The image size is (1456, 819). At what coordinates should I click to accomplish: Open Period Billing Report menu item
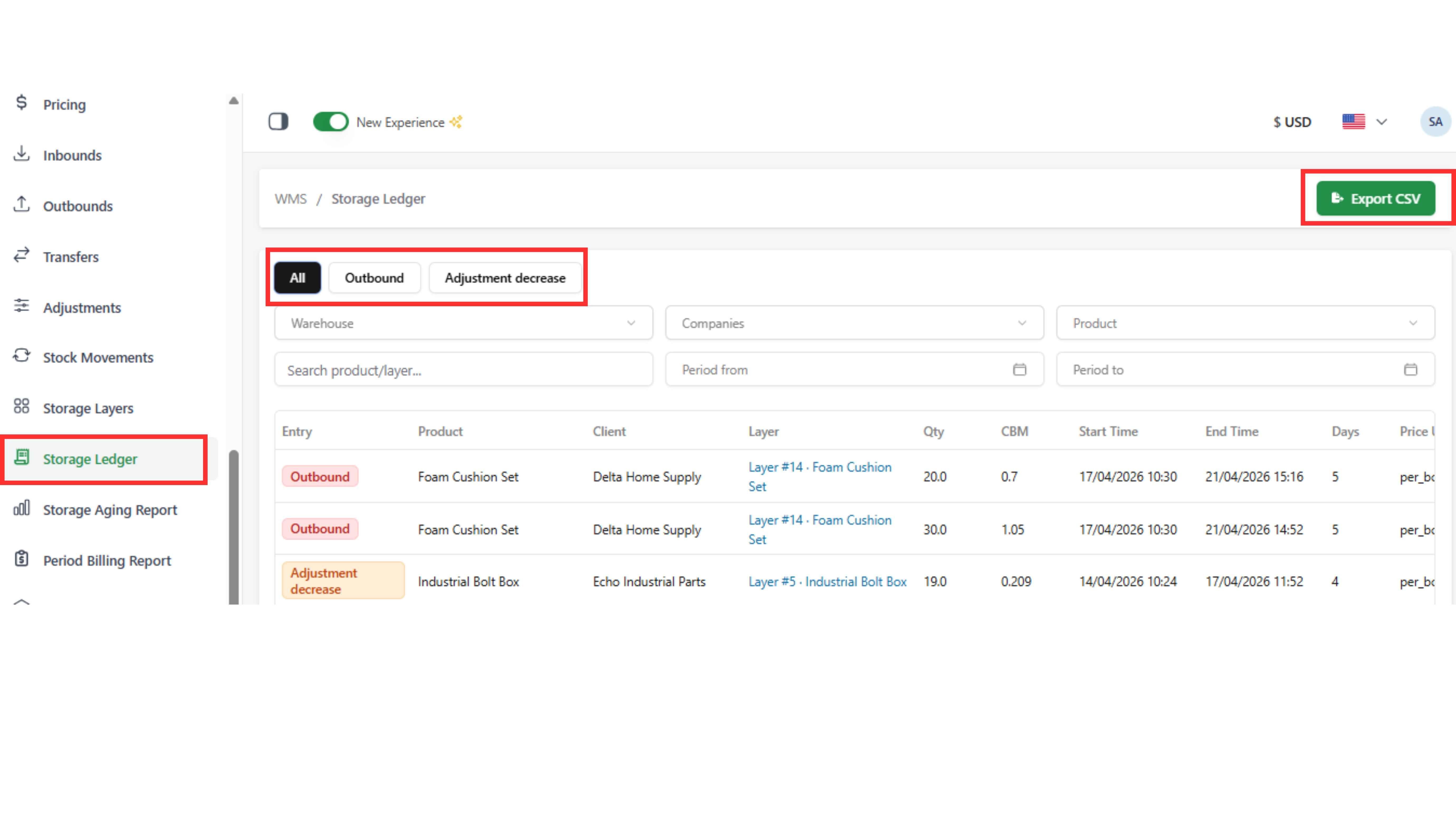click(107, 560)
